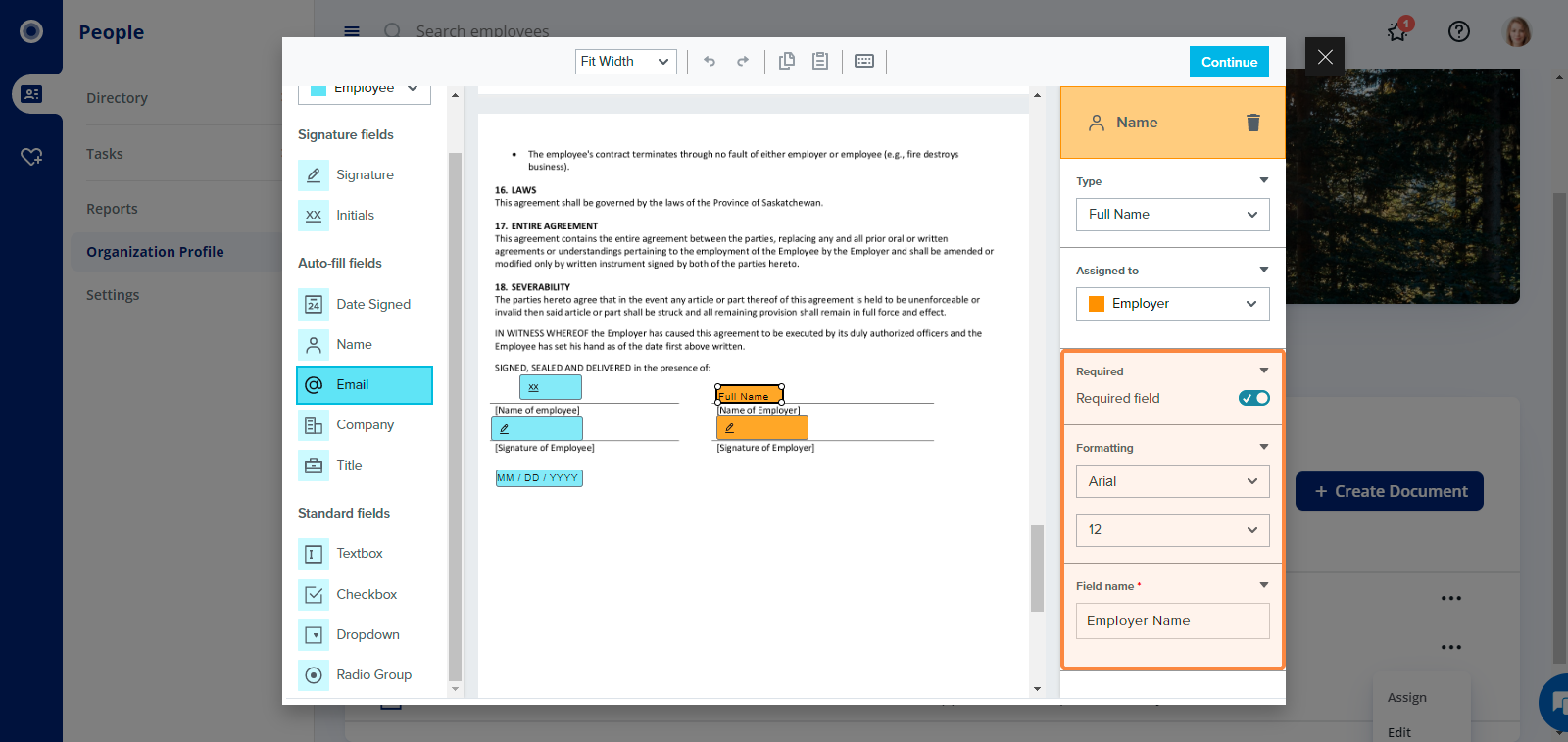The height and width of the screenshot is (742, 1568).
Task: Collapse the Assigned to section arrow
Action: point(1264,270)
